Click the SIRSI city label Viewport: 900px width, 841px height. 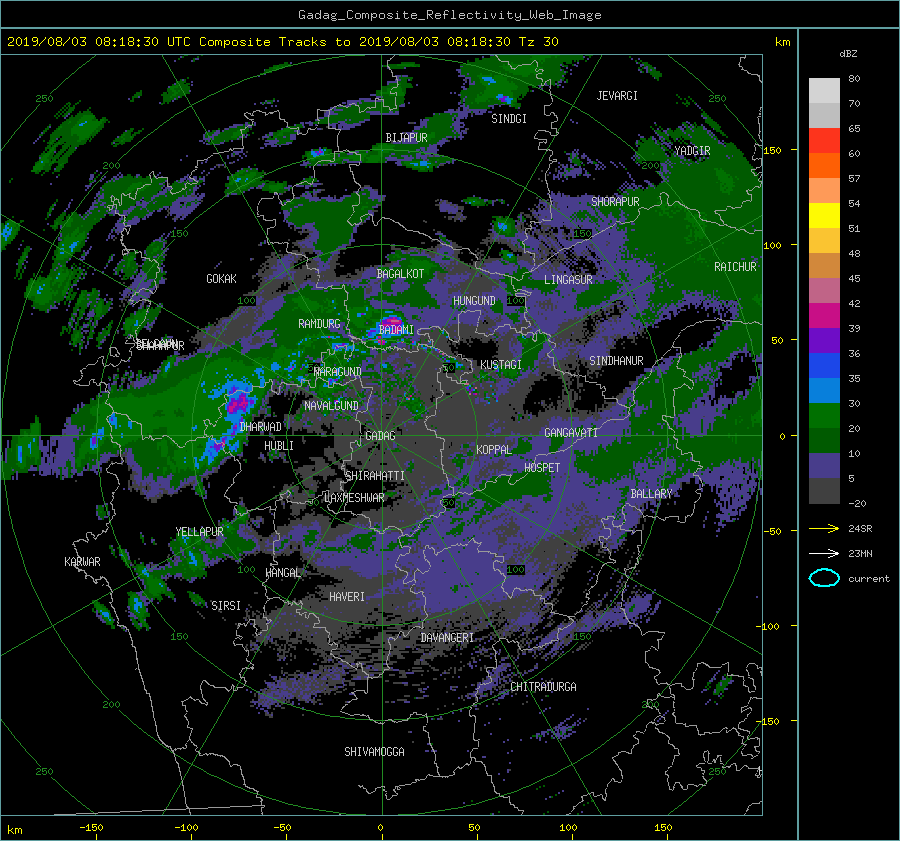pos(226,606)
